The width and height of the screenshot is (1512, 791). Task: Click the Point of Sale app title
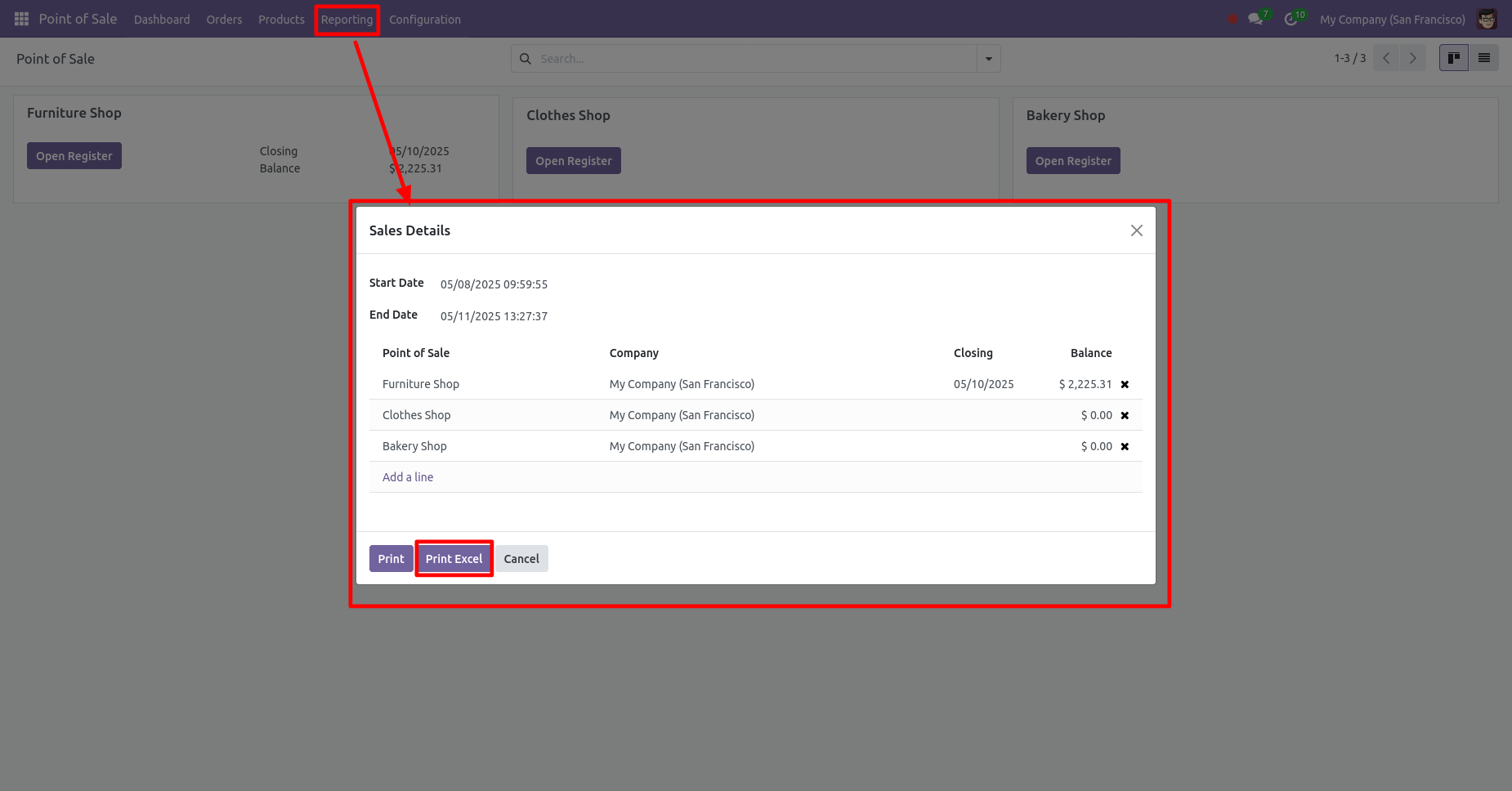coord(78,19)
